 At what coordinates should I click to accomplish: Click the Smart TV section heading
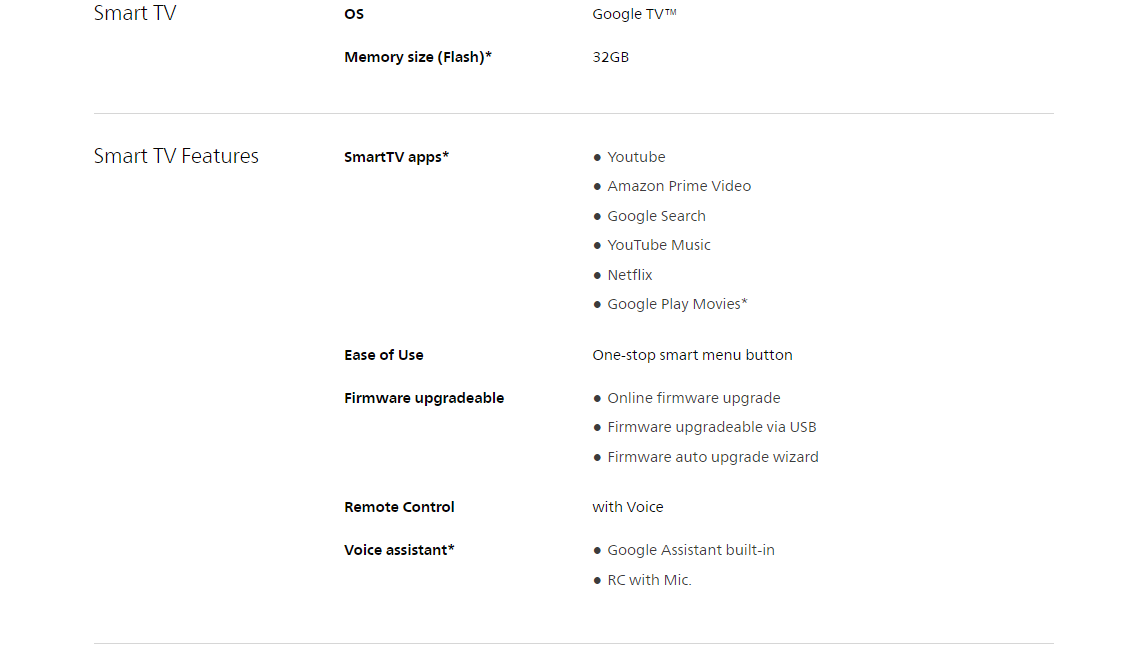coord(135,13)
